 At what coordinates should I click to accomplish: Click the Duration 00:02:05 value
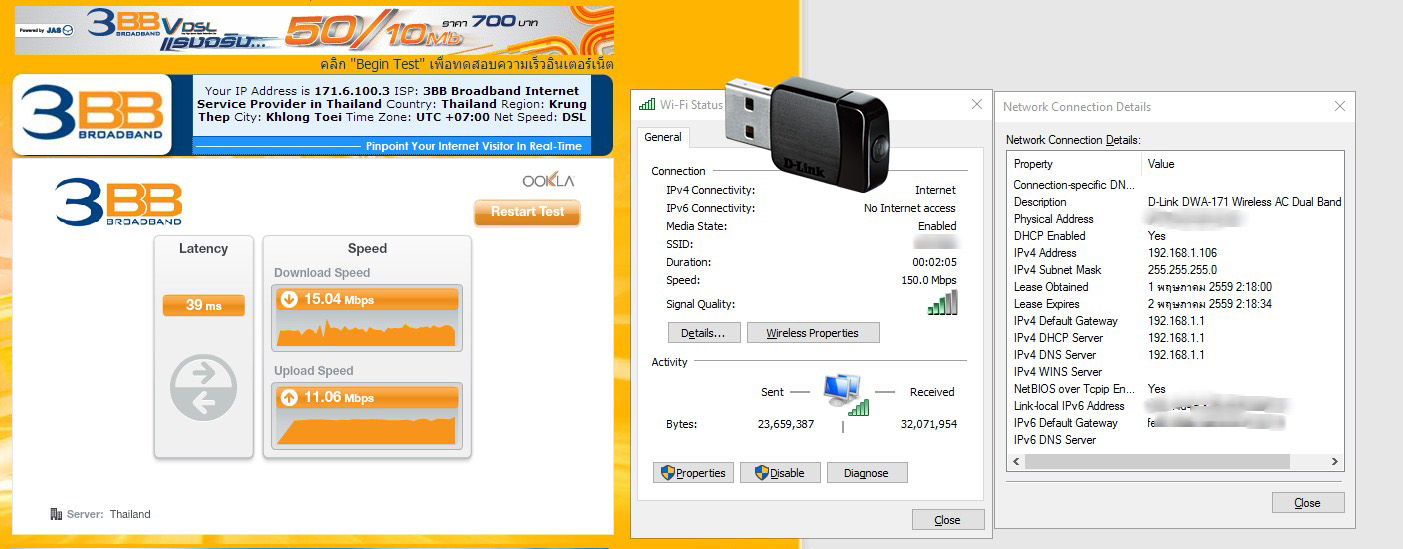935,262
